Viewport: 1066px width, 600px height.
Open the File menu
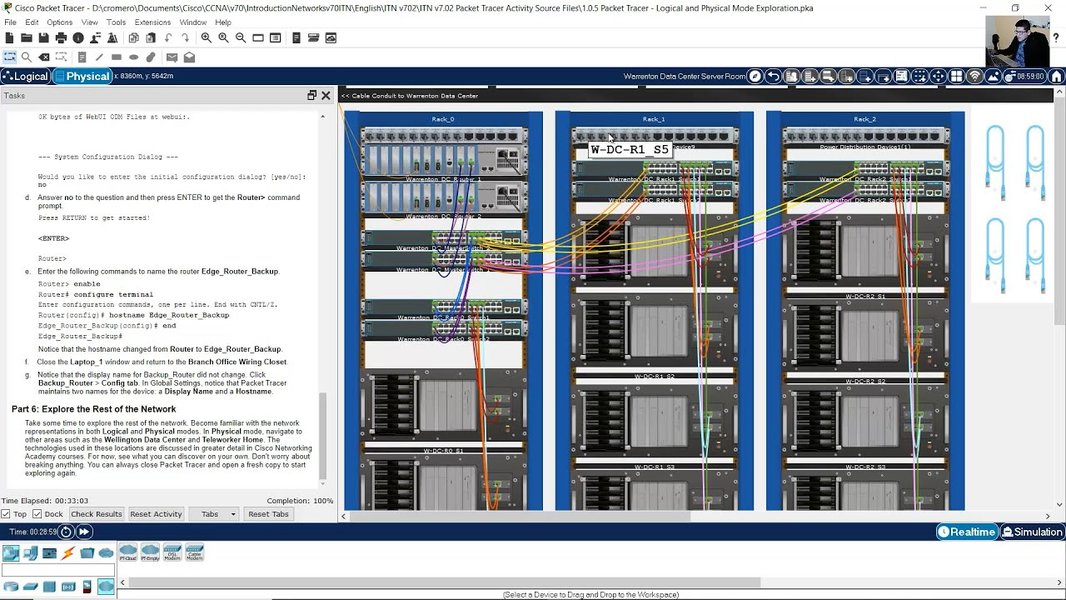point(10,22)
